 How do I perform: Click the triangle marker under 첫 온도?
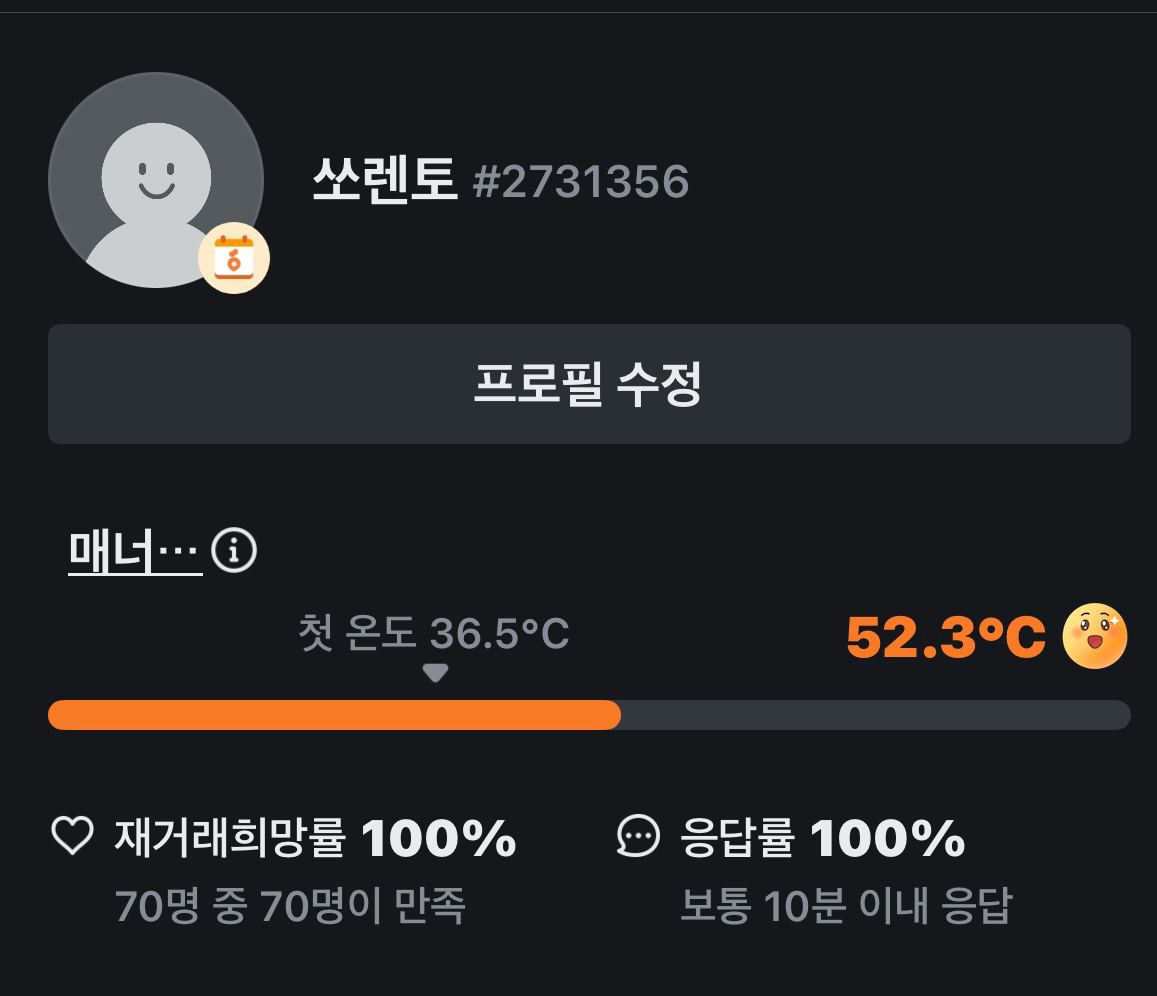434,673
